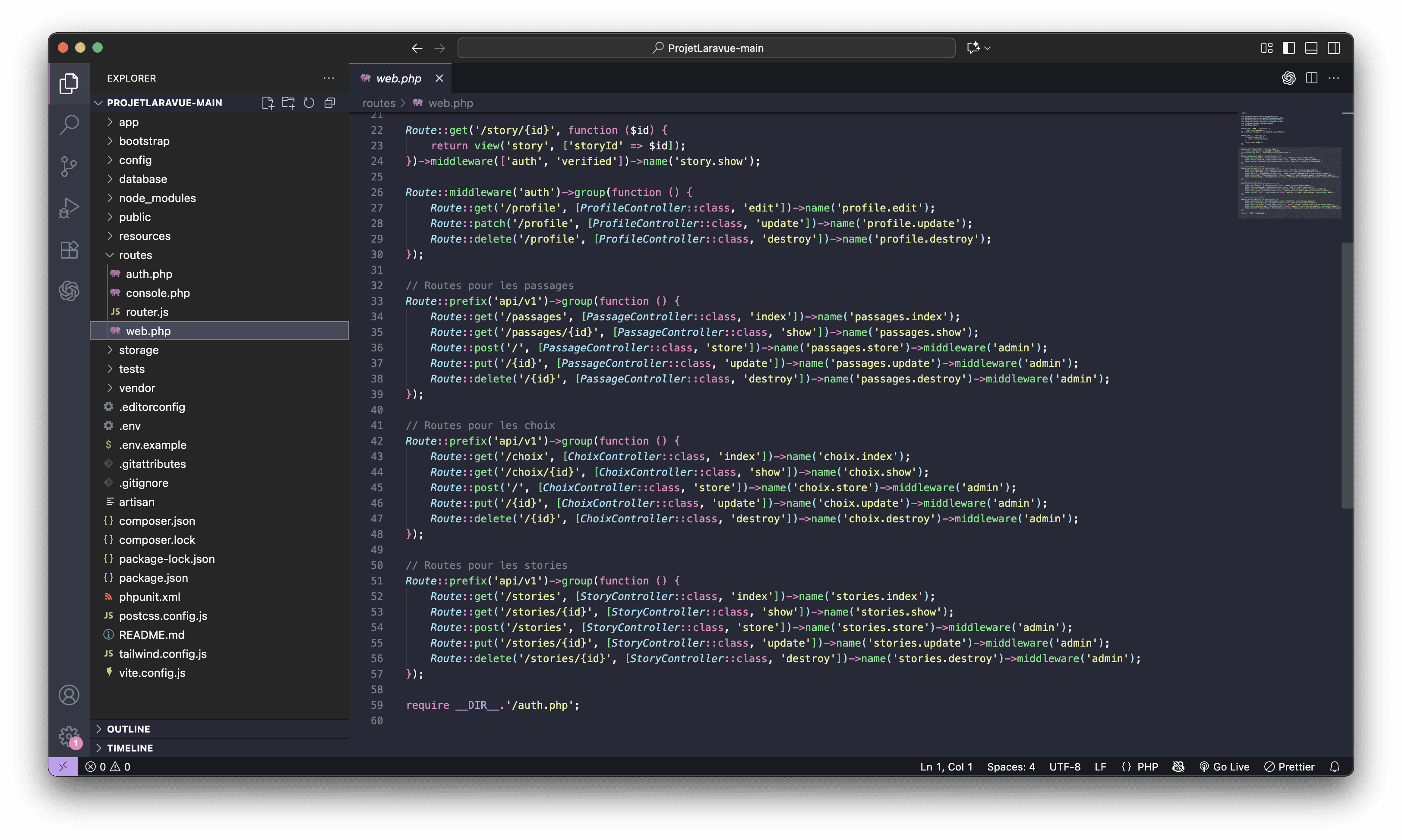This screenshot has width=1402, height=840.
Task: Click the vertical scrollbar slider in editor
Action: (x=1347, y=375)
